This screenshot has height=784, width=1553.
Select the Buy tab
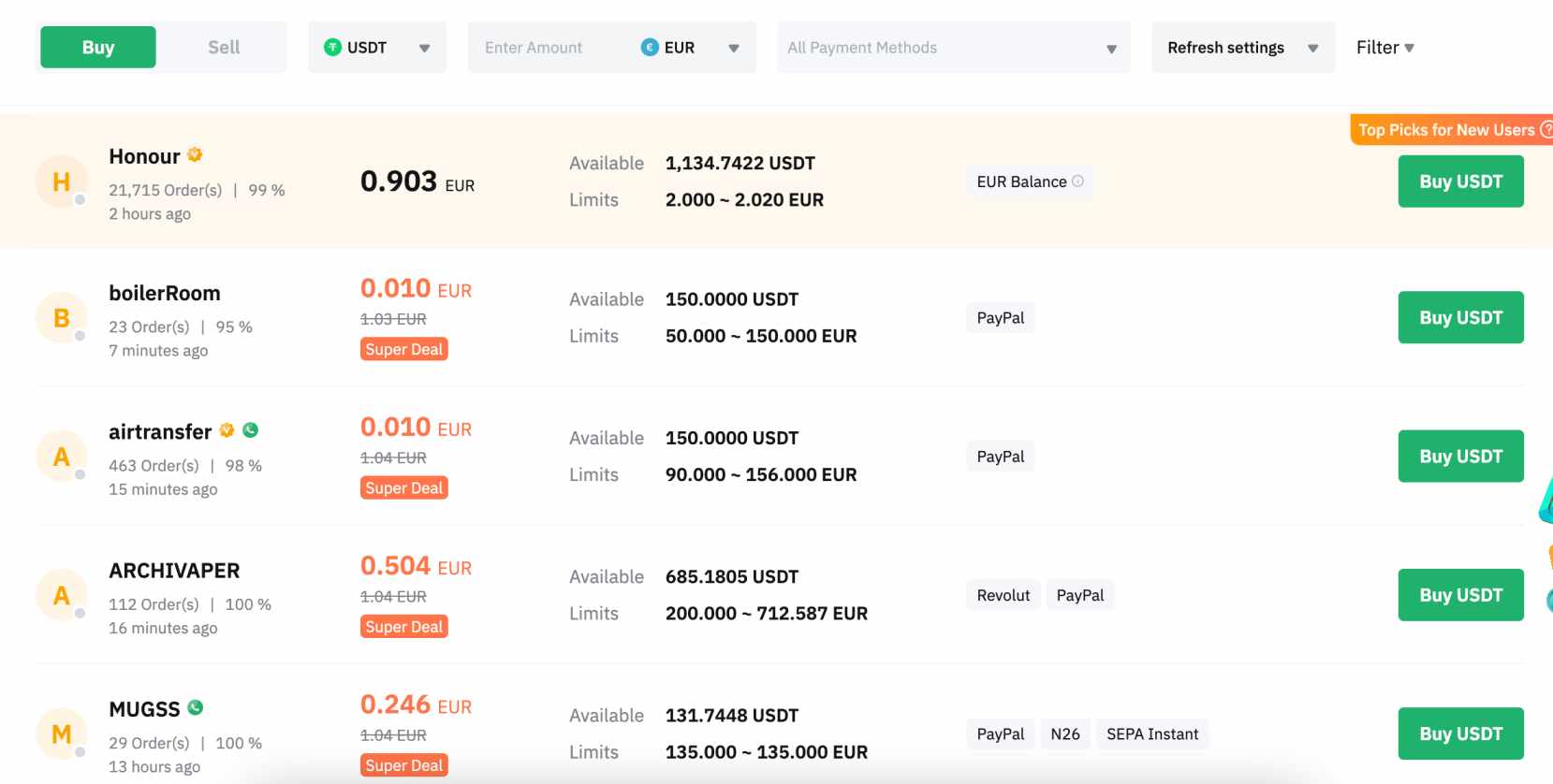point(98,48)
